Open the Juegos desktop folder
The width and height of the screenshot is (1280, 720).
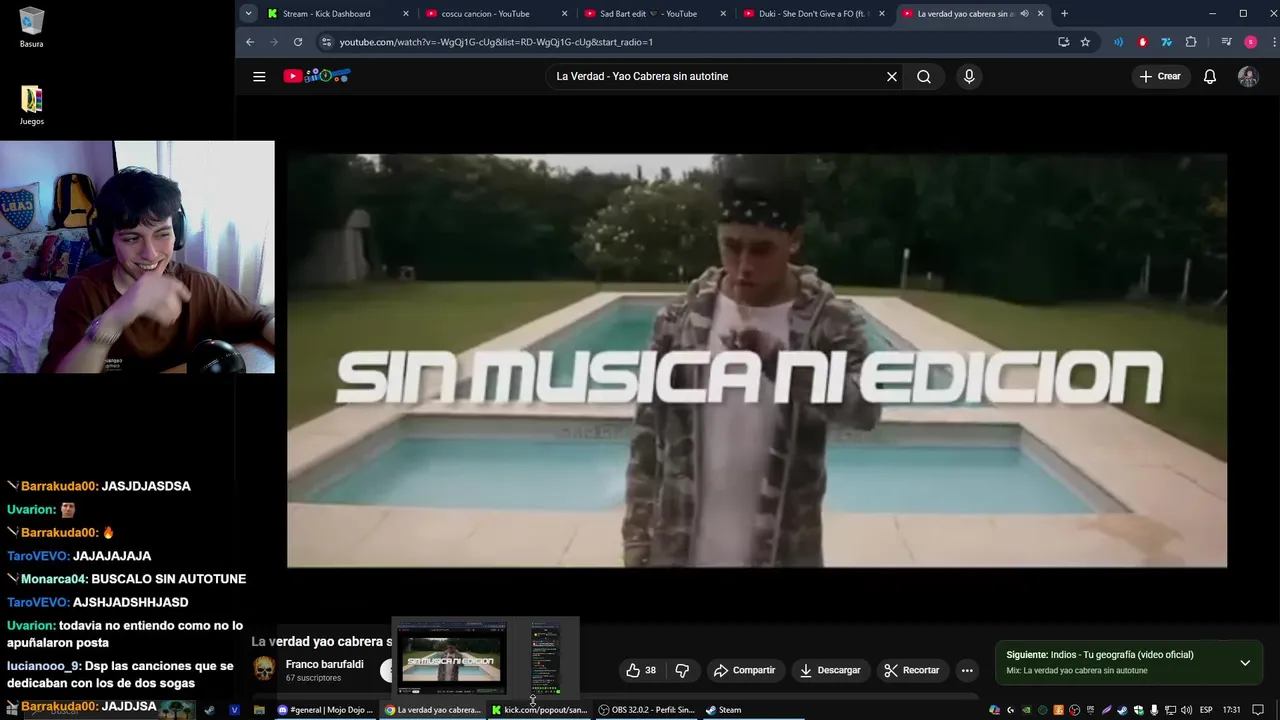(31, 105)
